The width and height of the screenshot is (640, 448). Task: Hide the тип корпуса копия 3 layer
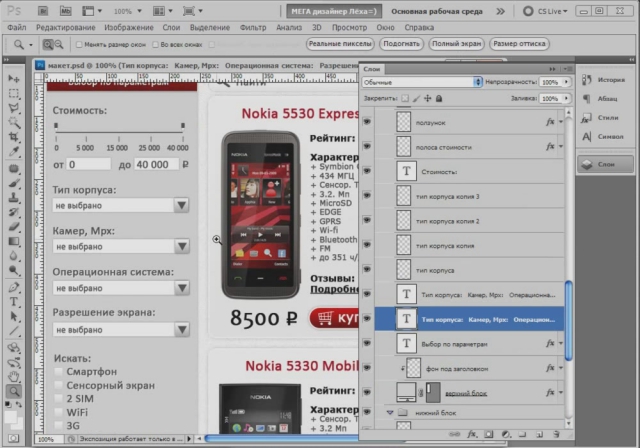coord(367,195)
